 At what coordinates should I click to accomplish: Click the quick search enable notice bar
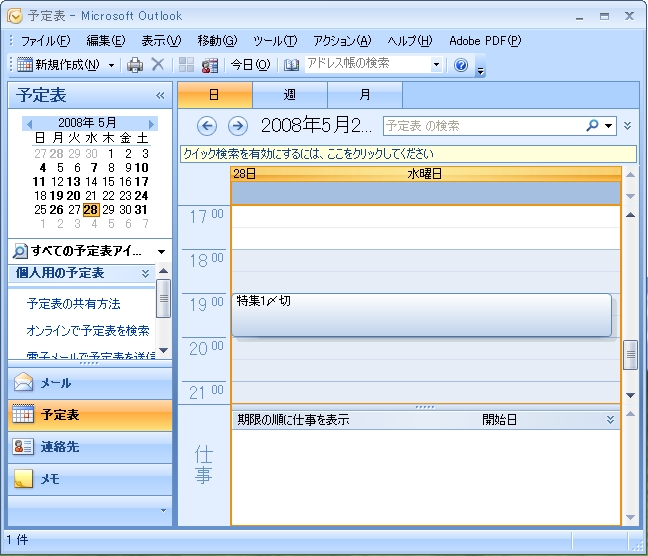coord(408,154)
